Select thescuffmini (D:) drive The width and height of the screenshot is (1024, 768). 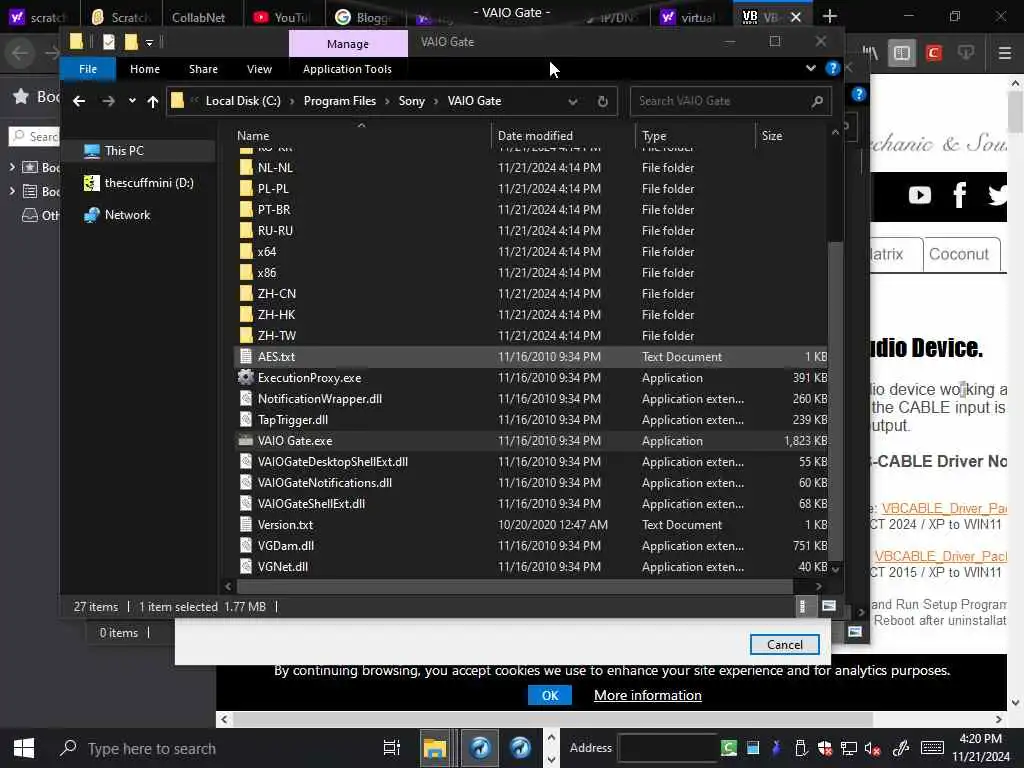point(149,183)
